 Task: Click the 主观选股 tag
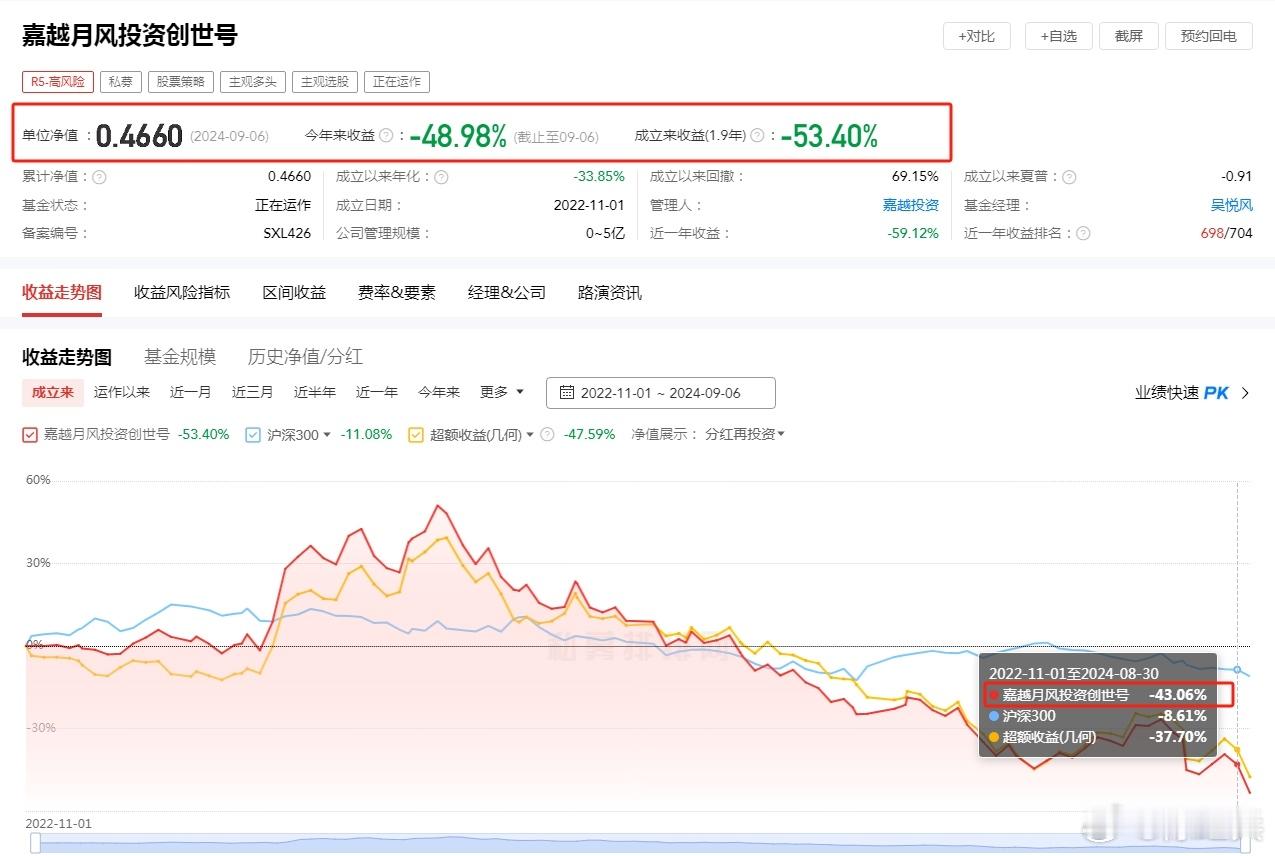coord(325,82)
